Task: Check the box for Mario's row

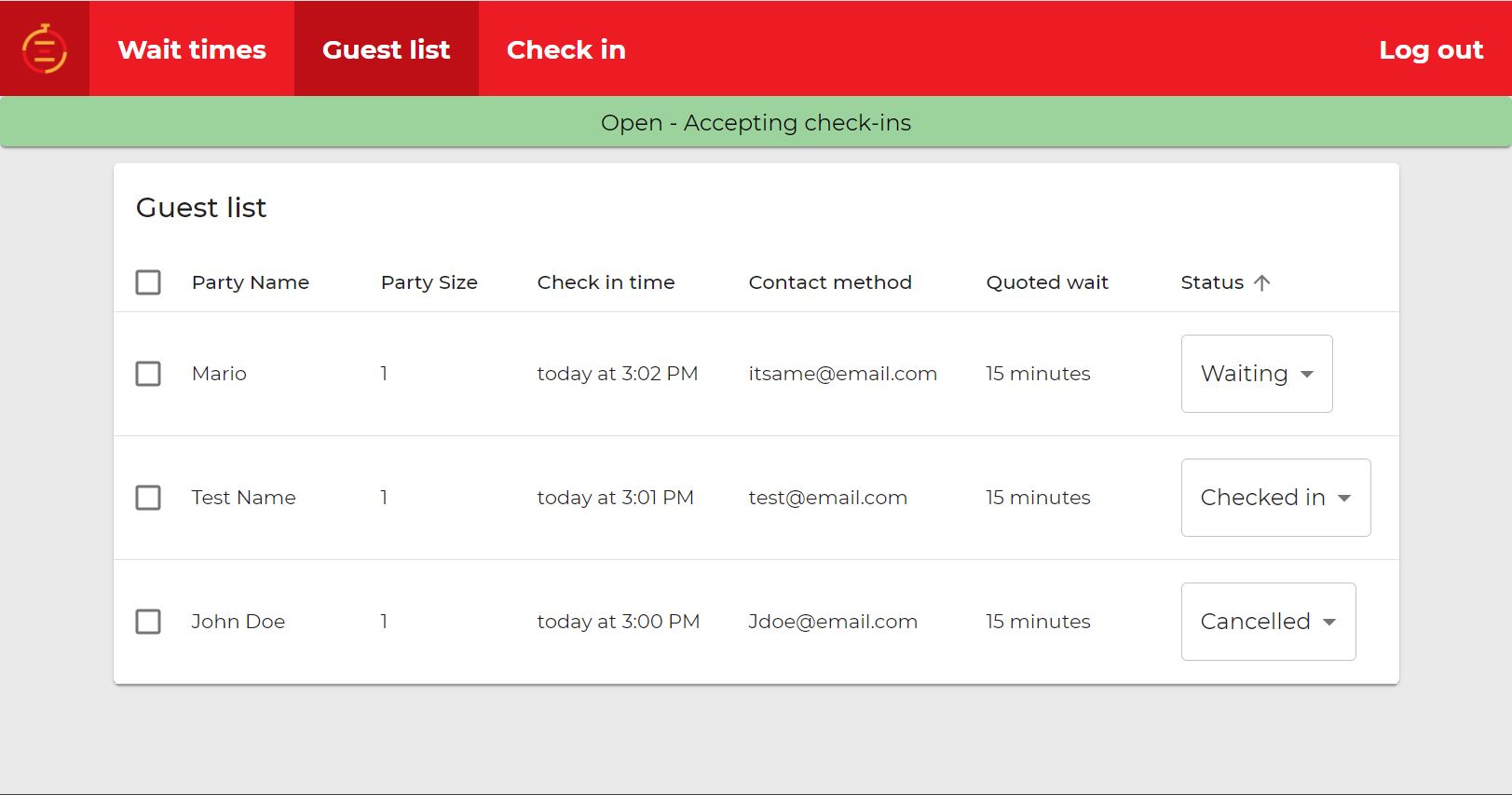Action: [148, 374]
